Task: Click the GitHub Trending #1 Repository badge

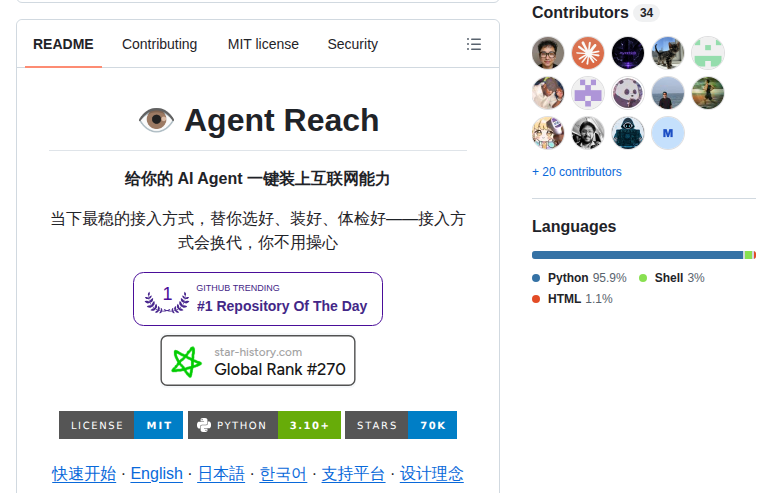Action: click(x=258, y=299)
